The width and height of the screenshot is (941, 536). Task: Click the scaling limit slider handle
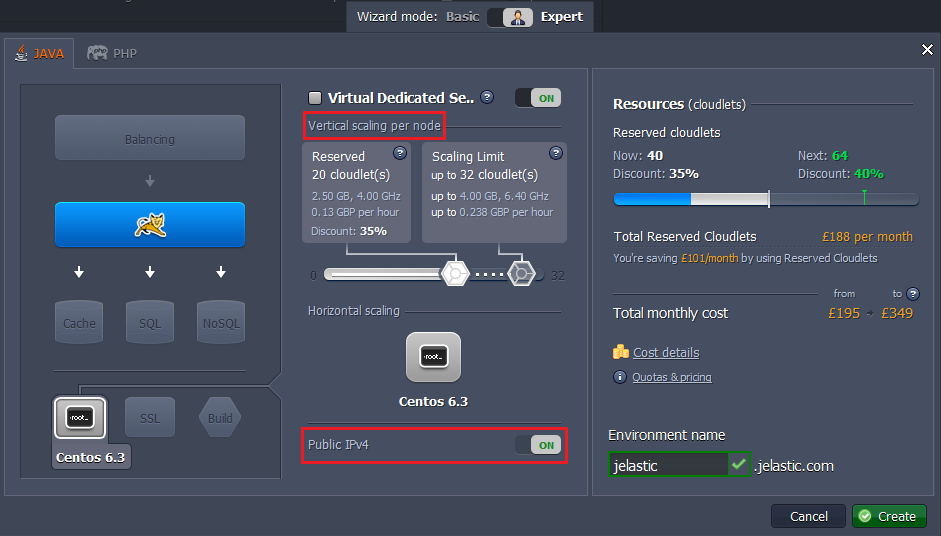pyautogui.click(x=522, y=274)
